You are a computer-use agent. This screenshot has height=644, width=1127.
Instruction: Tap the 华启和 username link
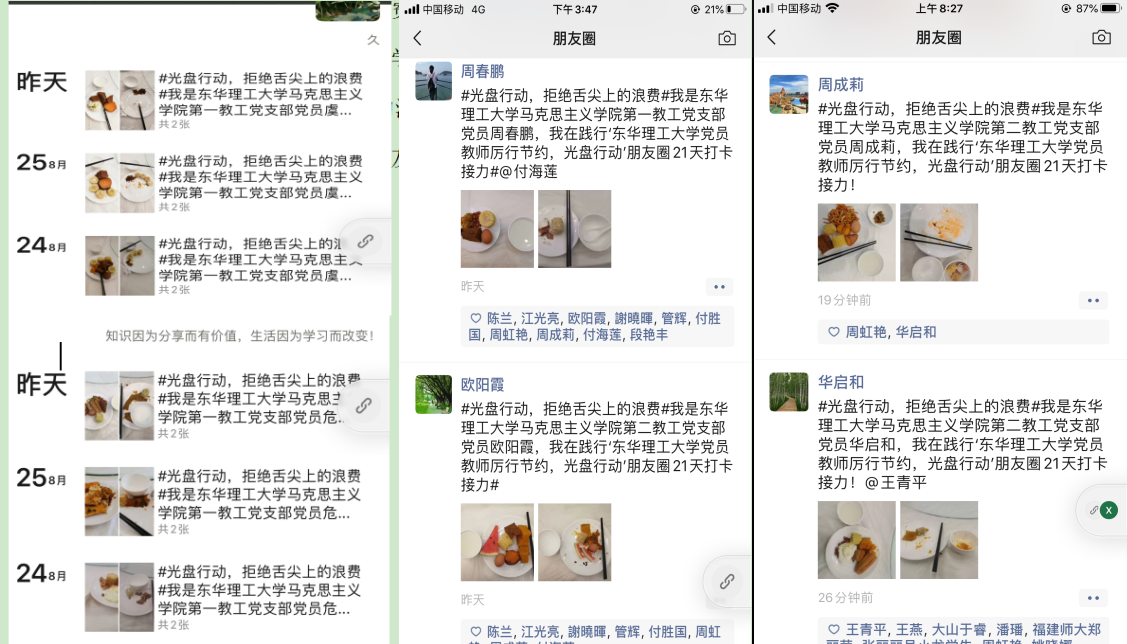click(x=840, y=382)
